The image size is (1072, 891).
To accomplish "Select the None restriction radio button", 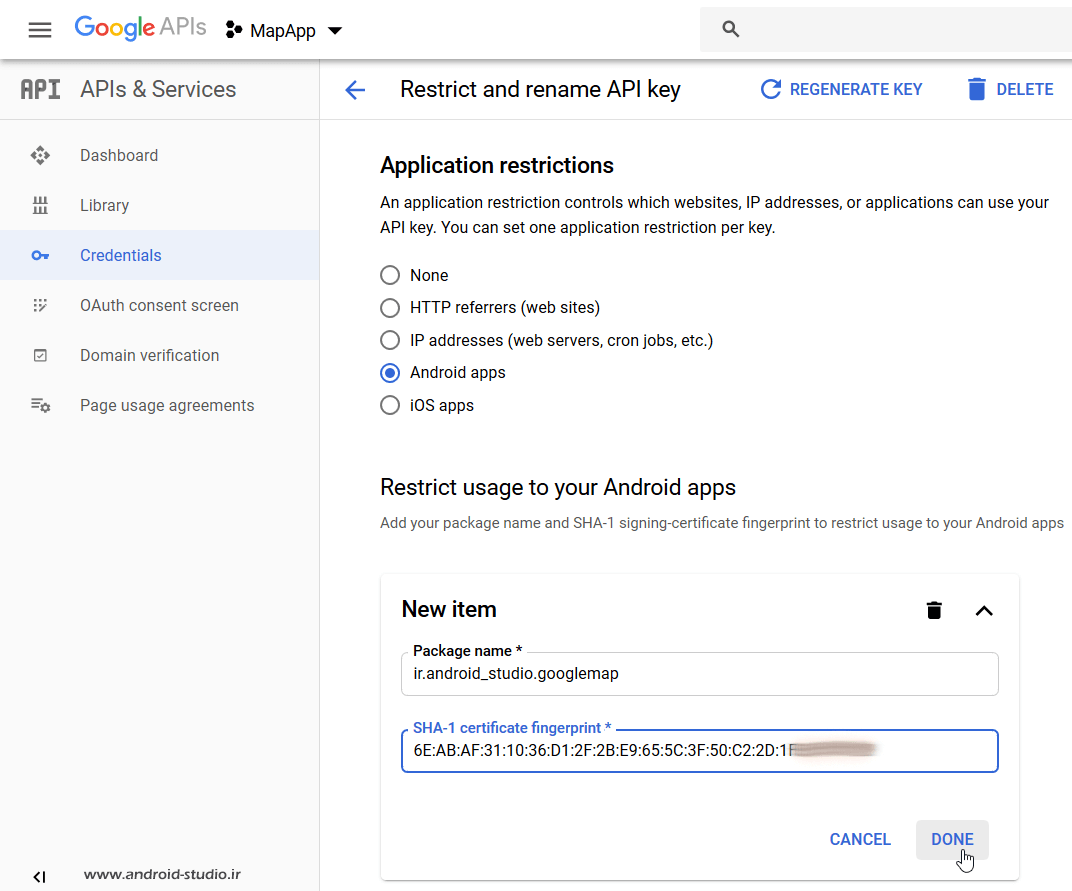I will (390, 275).
